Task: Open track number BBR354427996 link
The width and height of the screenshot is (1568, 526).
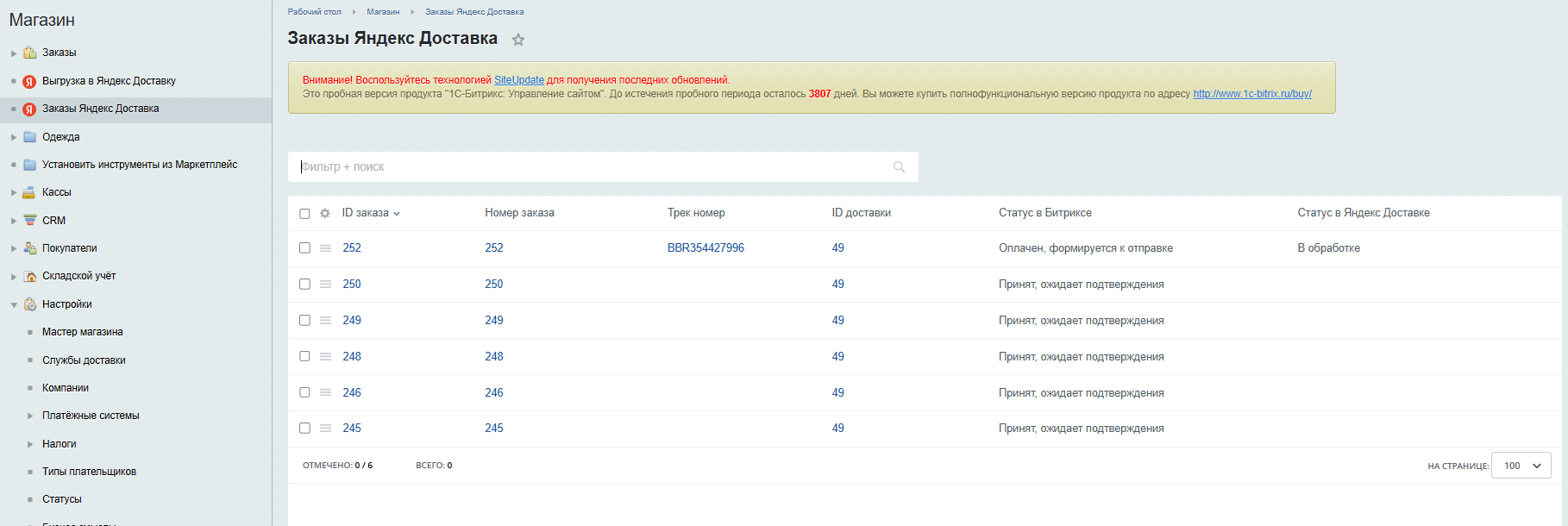Action: pyautogui.click(x=706, y=248)
